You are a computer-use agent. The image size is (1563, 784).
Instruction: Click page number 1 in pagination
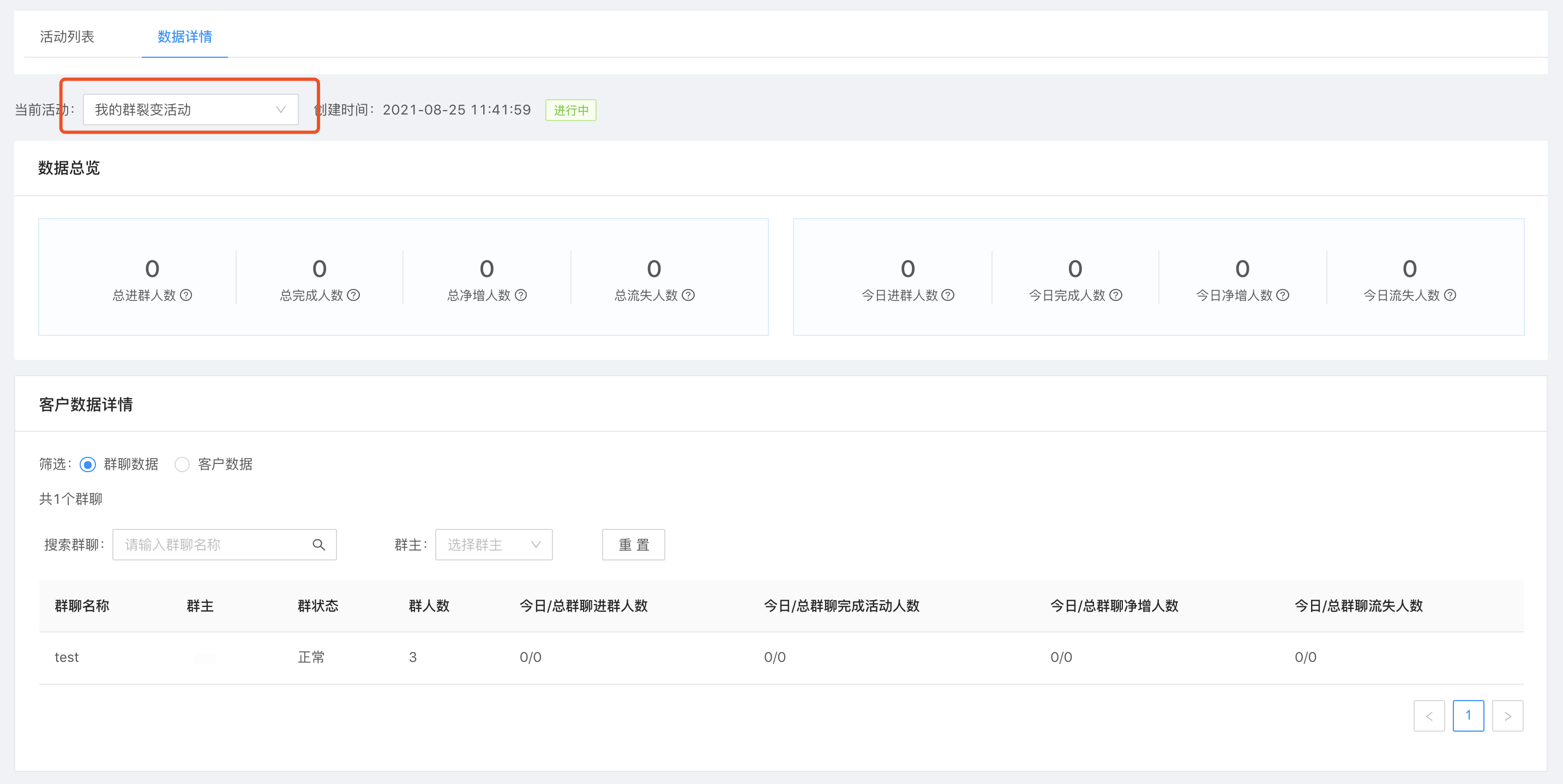(x=1468, y=716)
